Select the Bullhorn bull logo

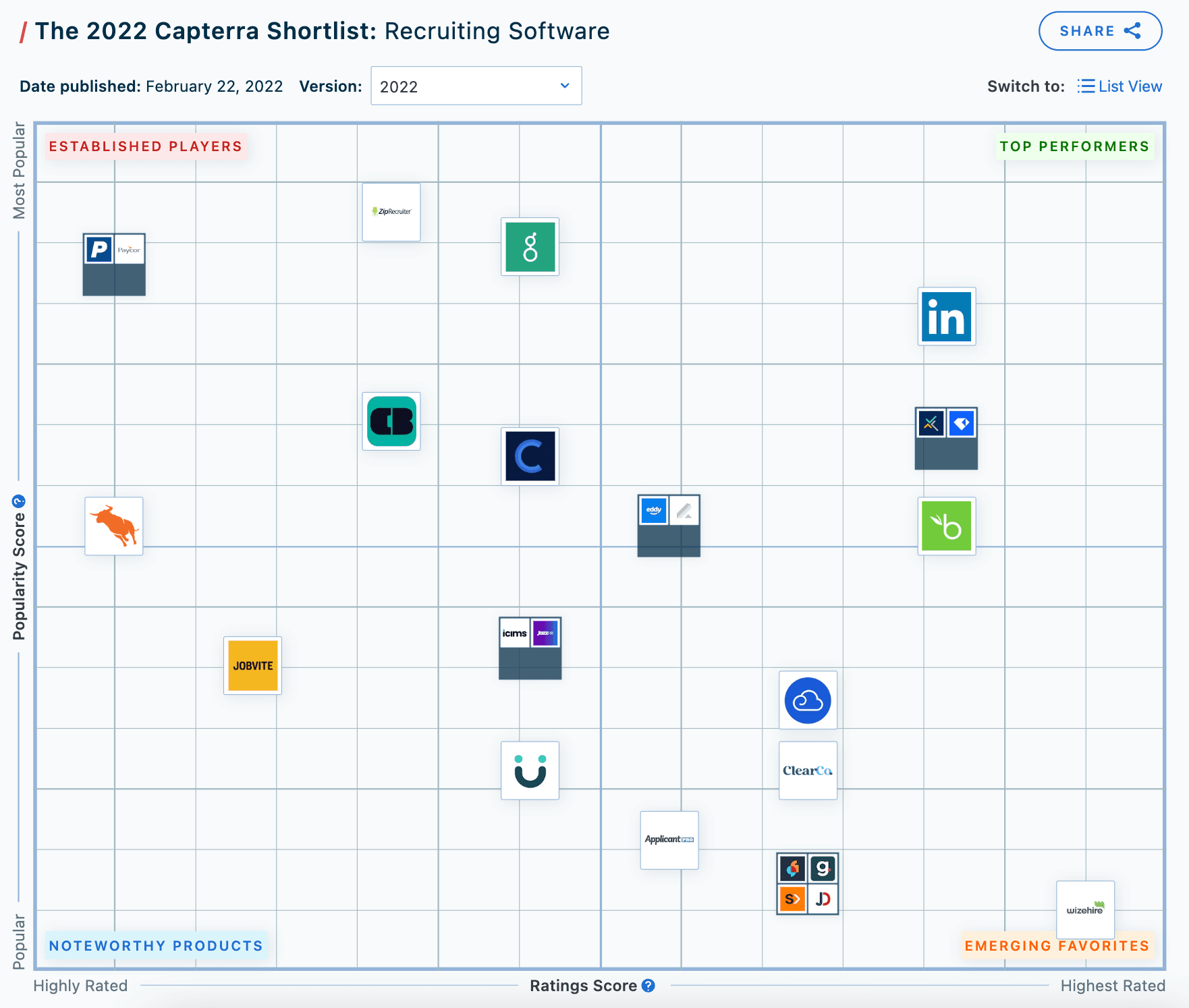113,526
